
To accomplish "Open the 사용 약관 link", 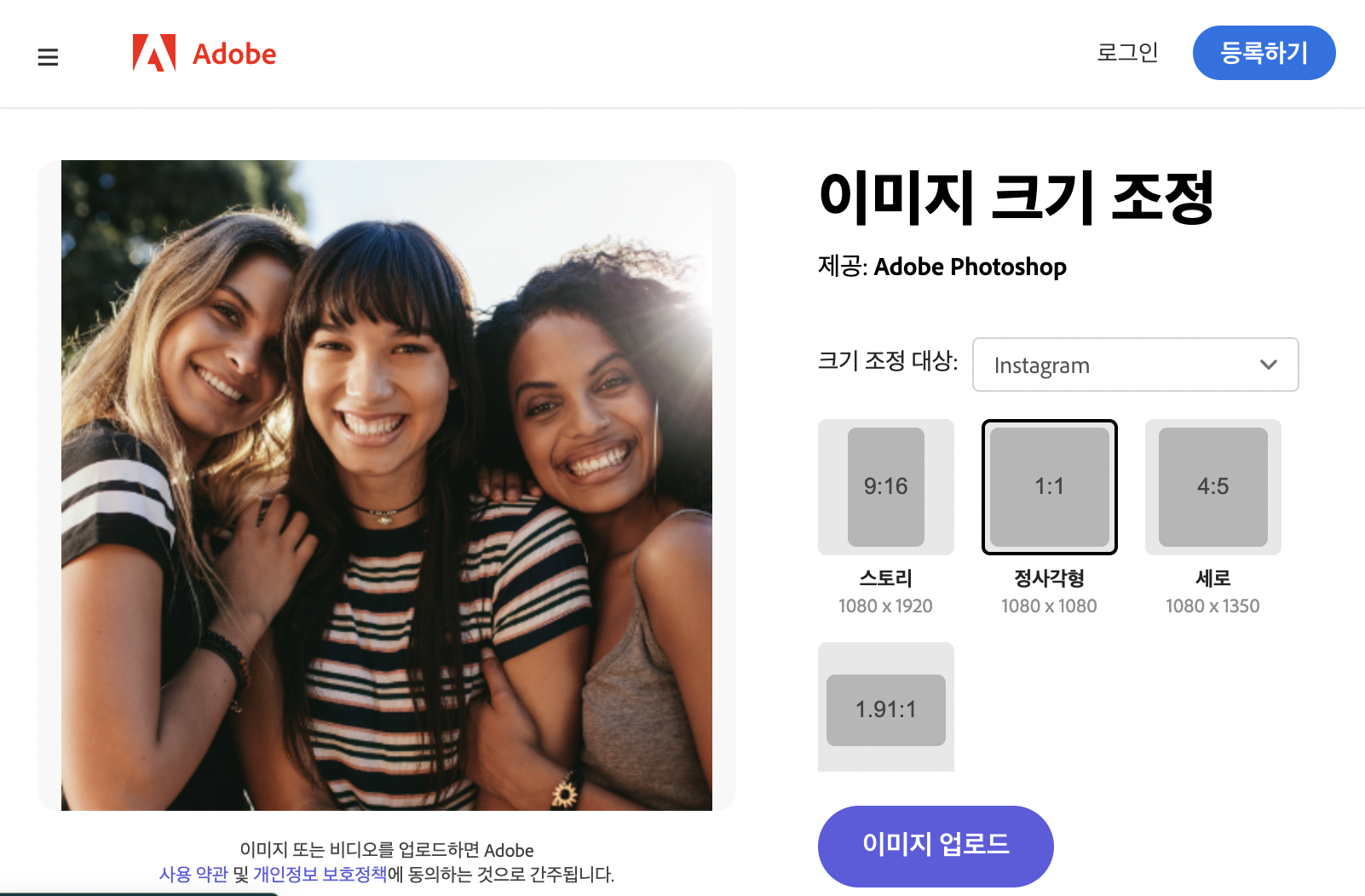I will 193,873.
